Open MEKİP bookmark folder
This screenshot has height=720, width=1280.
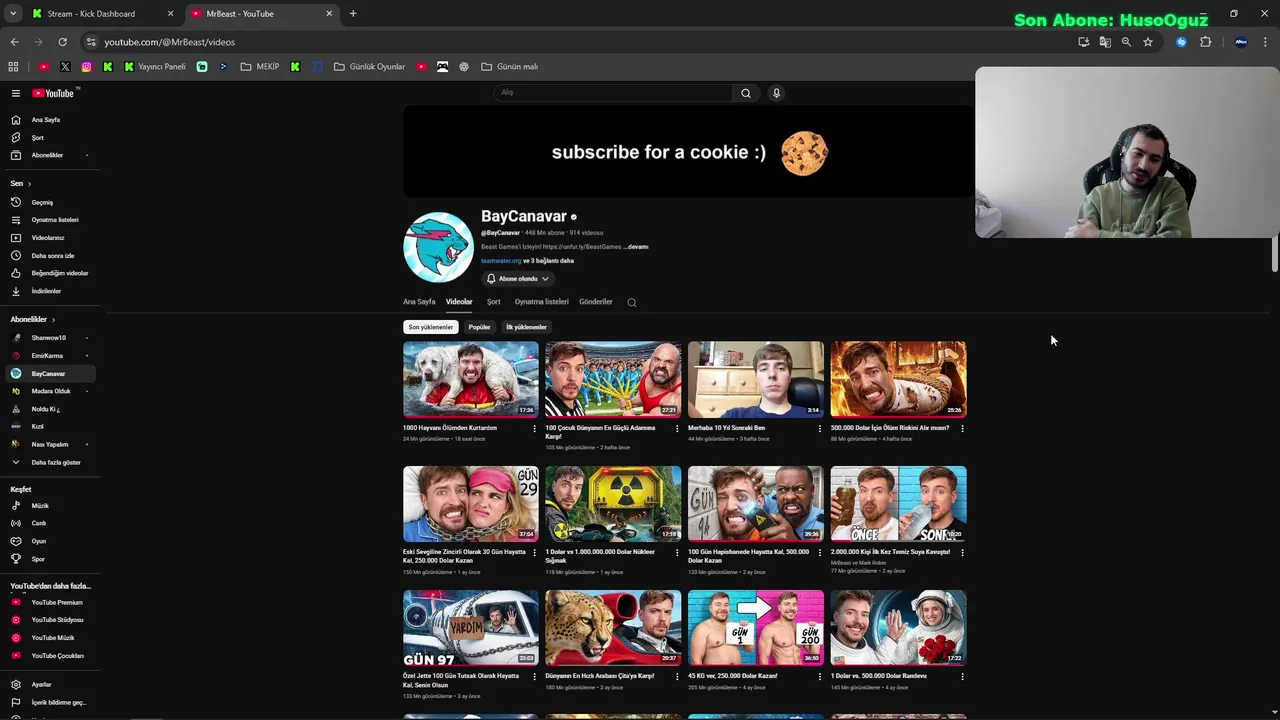260,67
